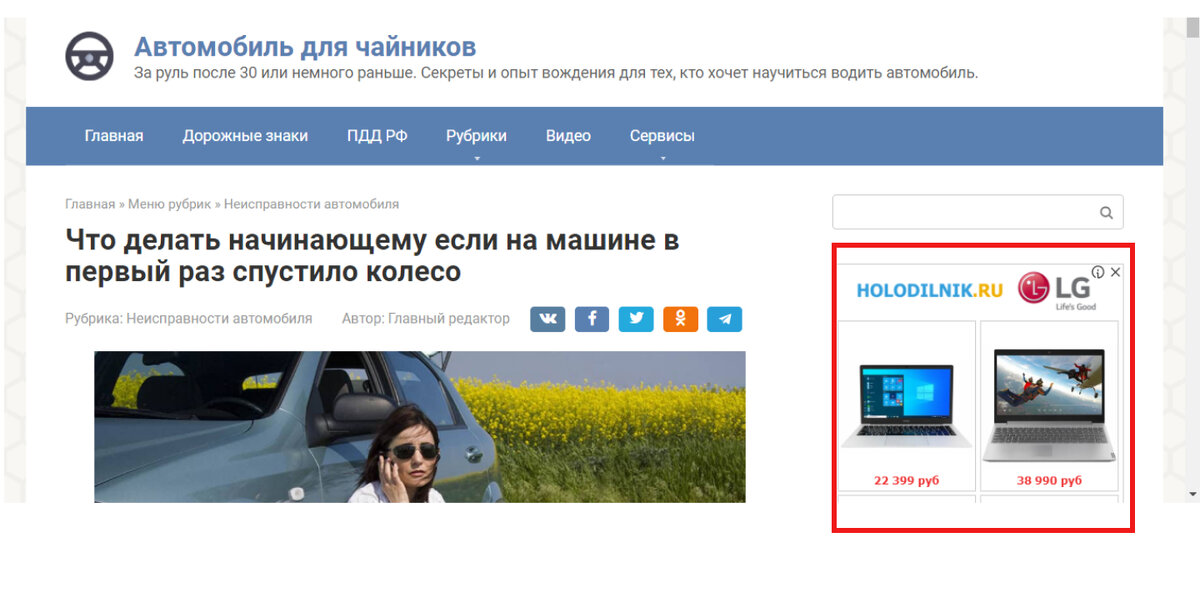1200x598 pixels.
Task: Open the Главная menu item
Action: click(114, 136)
